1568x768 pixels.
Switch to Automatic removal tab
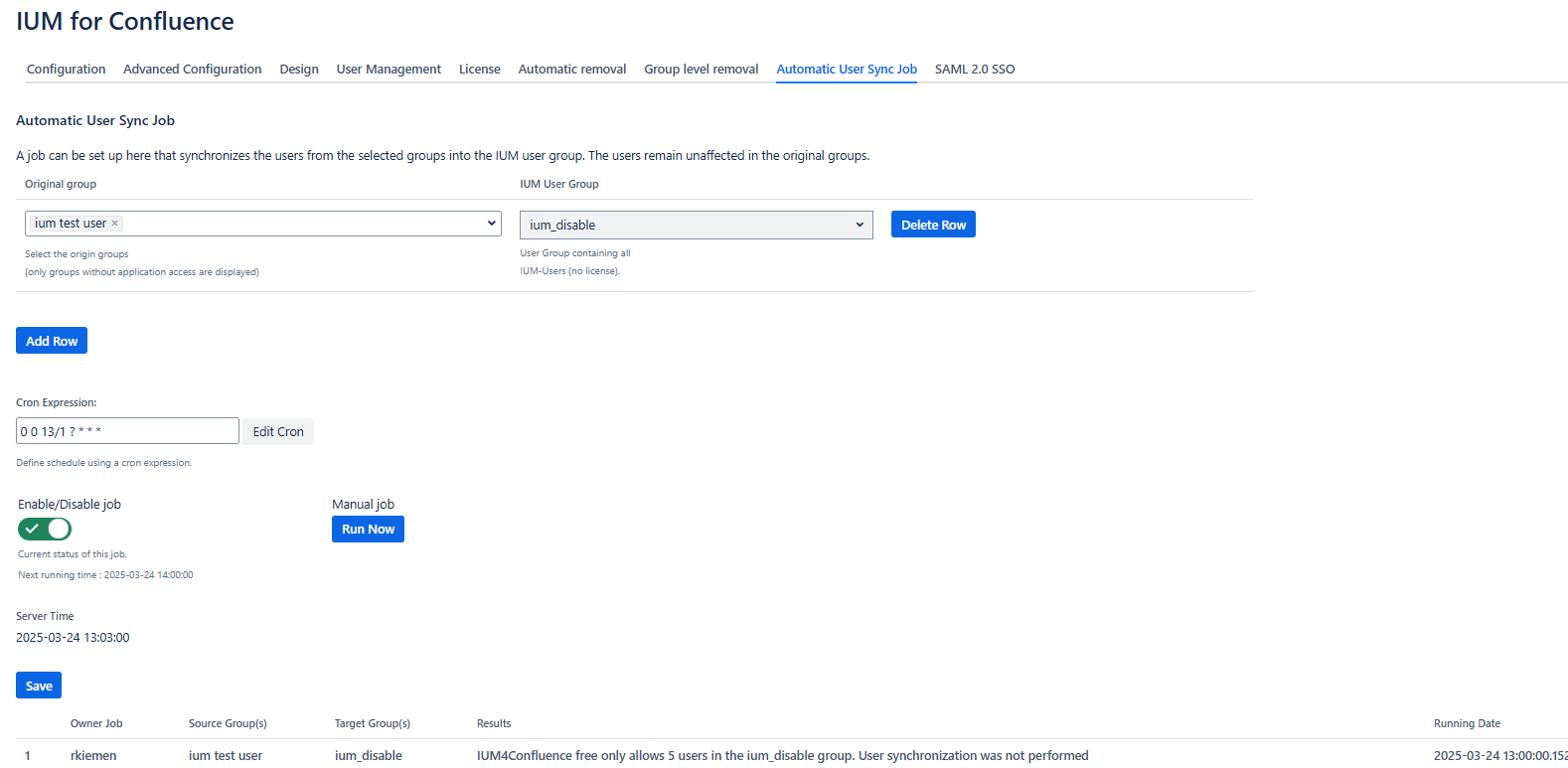point(571,69)
